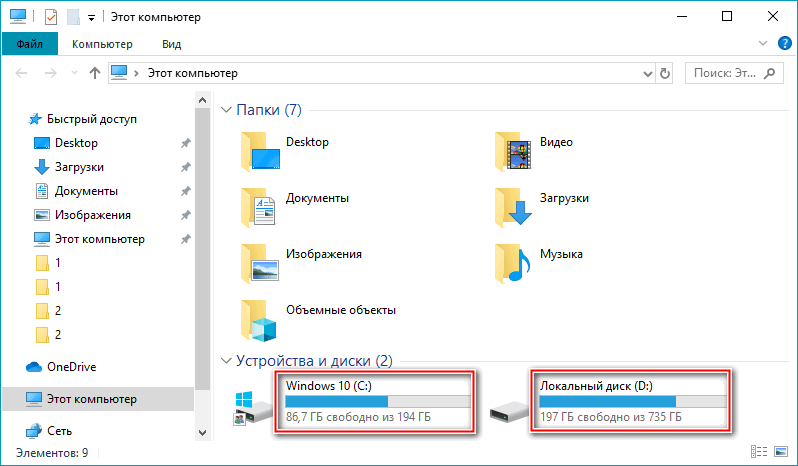
Task: Select Изображения in the sidebar
Action: coord(93,215)
